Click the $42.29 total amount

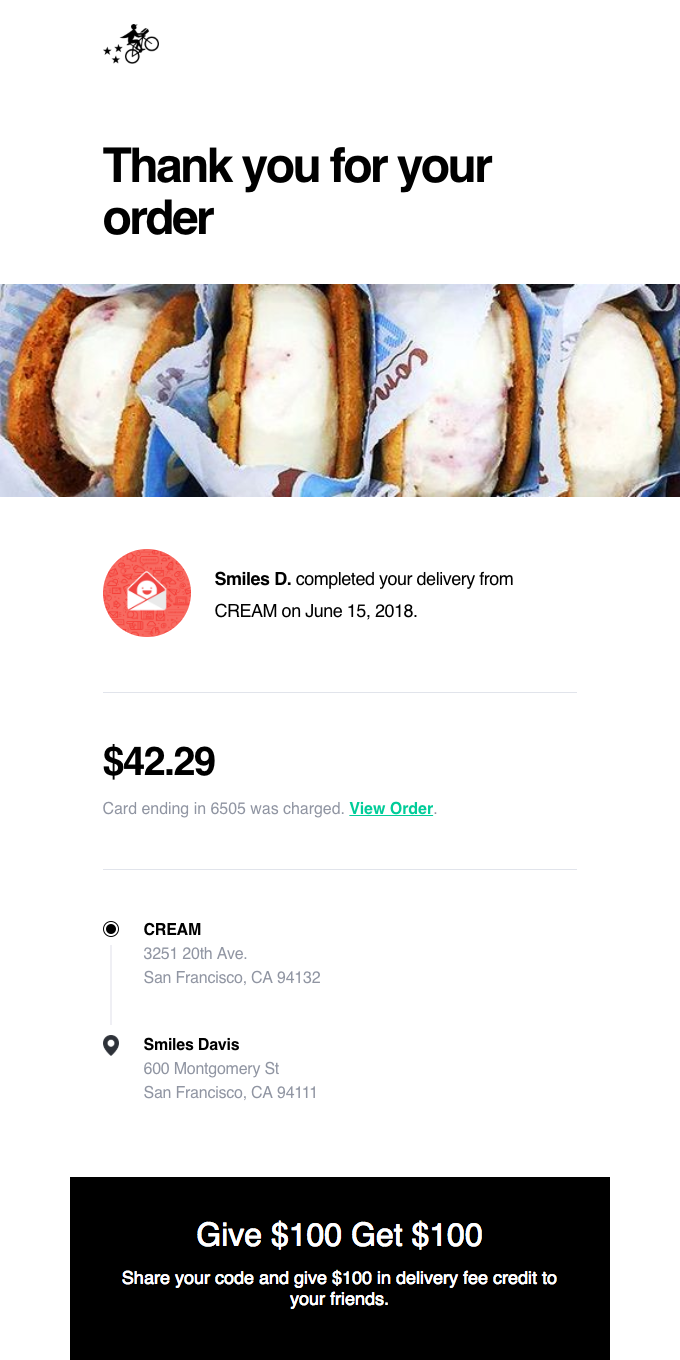159,762
